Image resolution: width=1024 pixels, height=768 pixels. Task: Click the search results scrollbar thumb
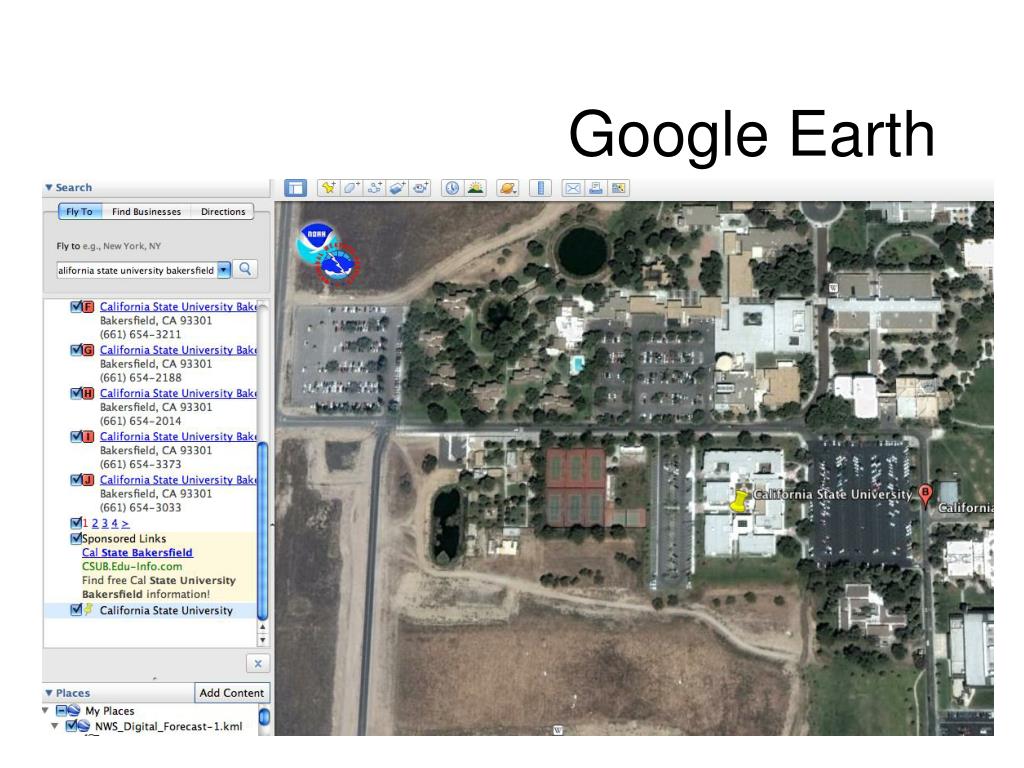[263, 531]
